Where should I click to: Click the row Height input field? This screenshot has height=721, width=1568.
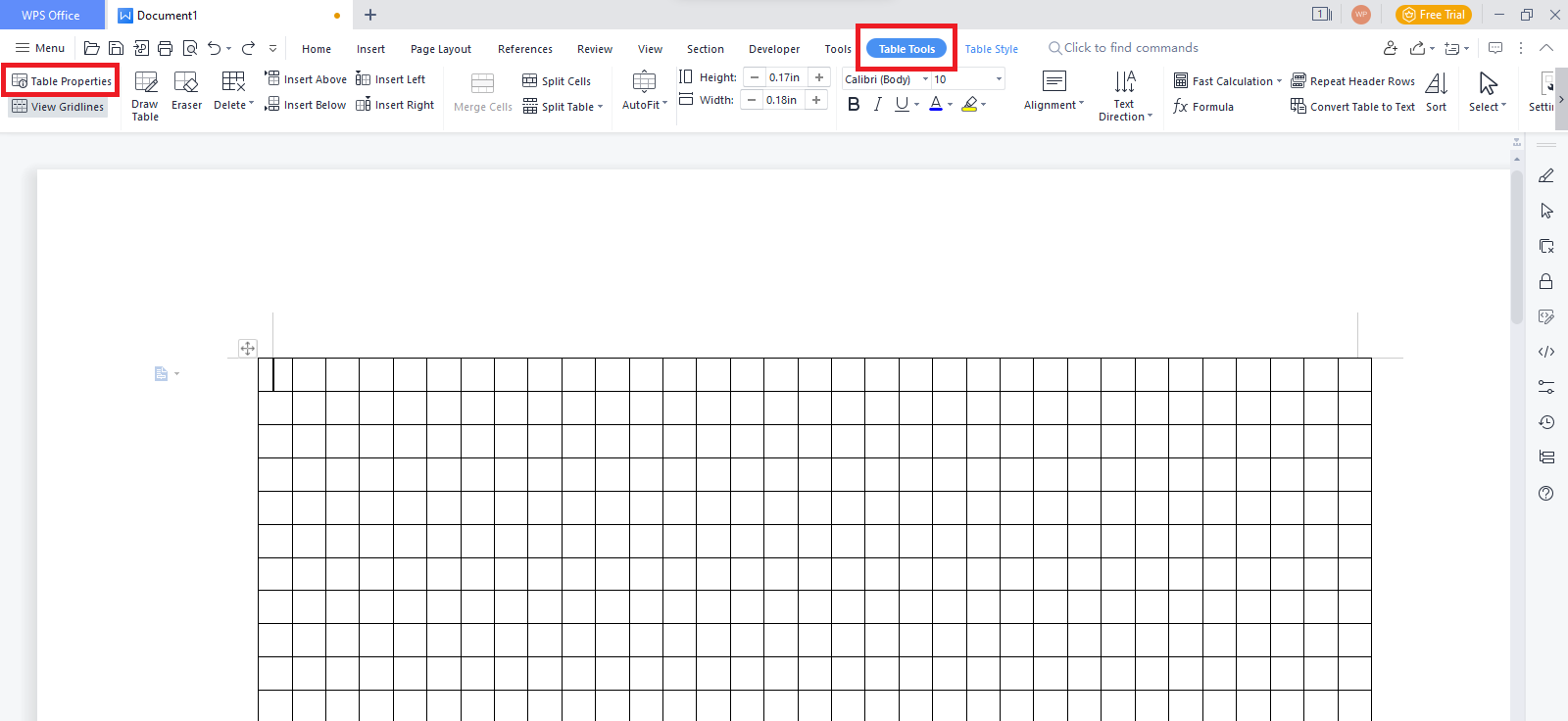[785, 77]
